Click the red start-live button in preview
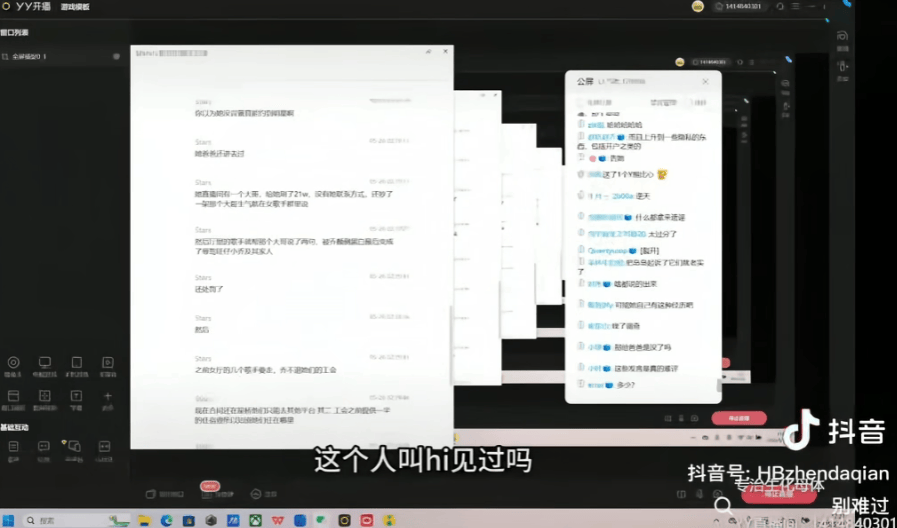This screenshot has width=897, height=528. coord(739,418)
